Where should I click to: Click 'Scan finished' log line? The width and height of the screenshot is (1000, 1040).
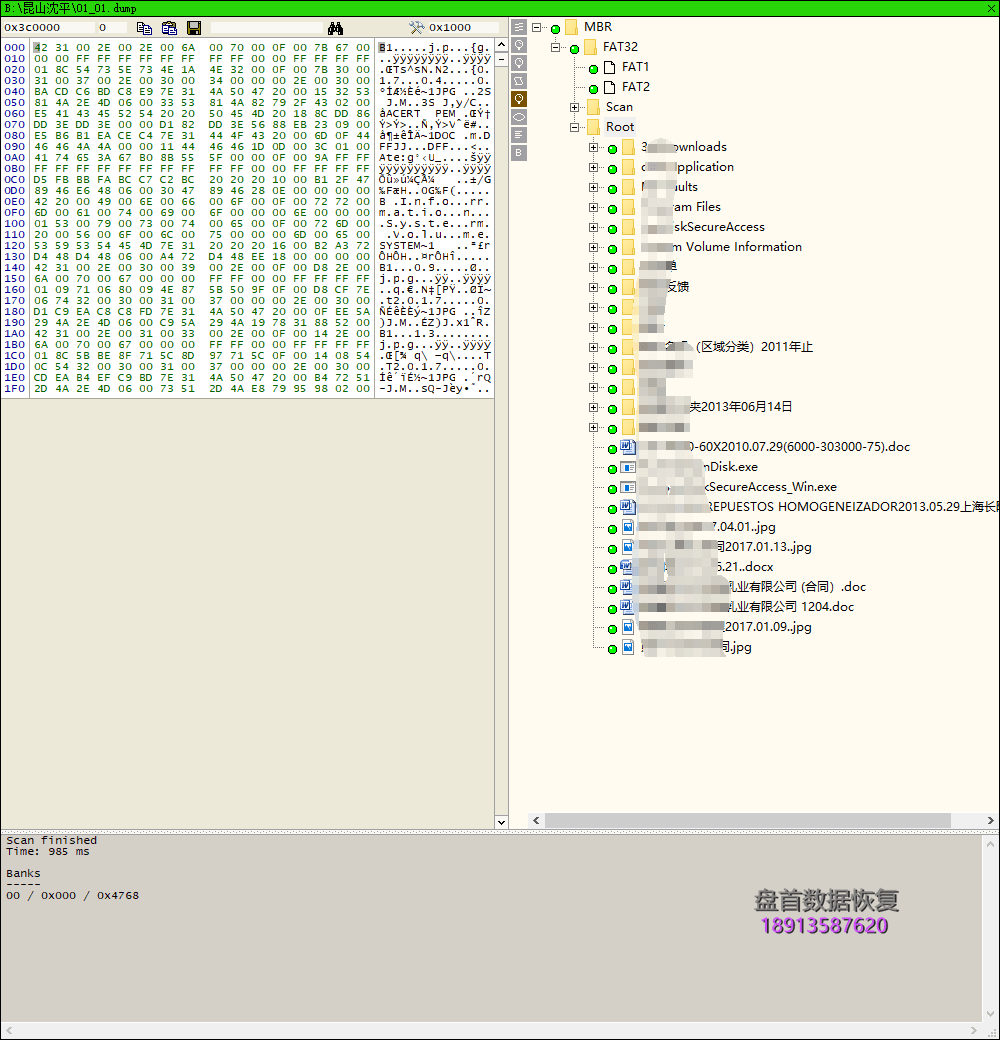point(51,840)
